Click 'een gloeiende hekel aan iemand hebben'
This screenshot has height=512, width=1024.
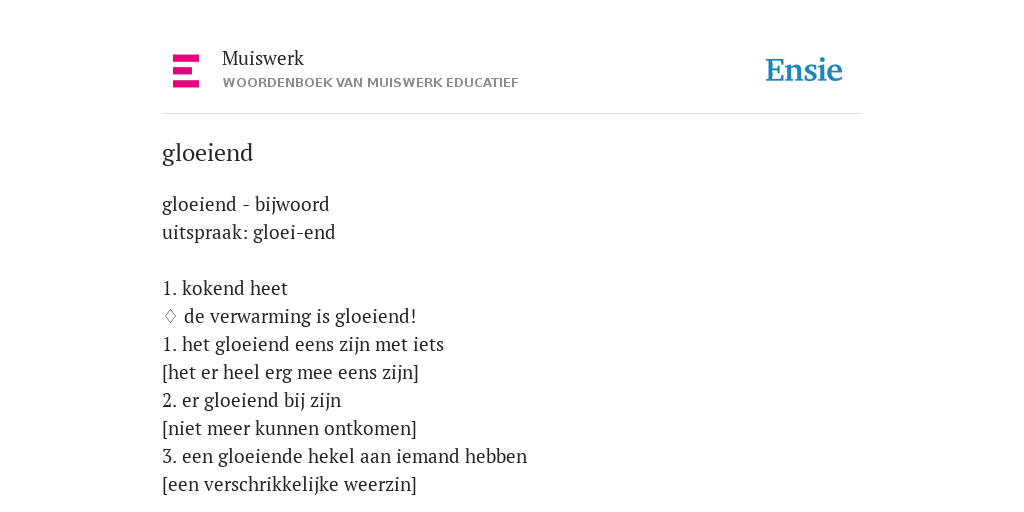(354, 456)
